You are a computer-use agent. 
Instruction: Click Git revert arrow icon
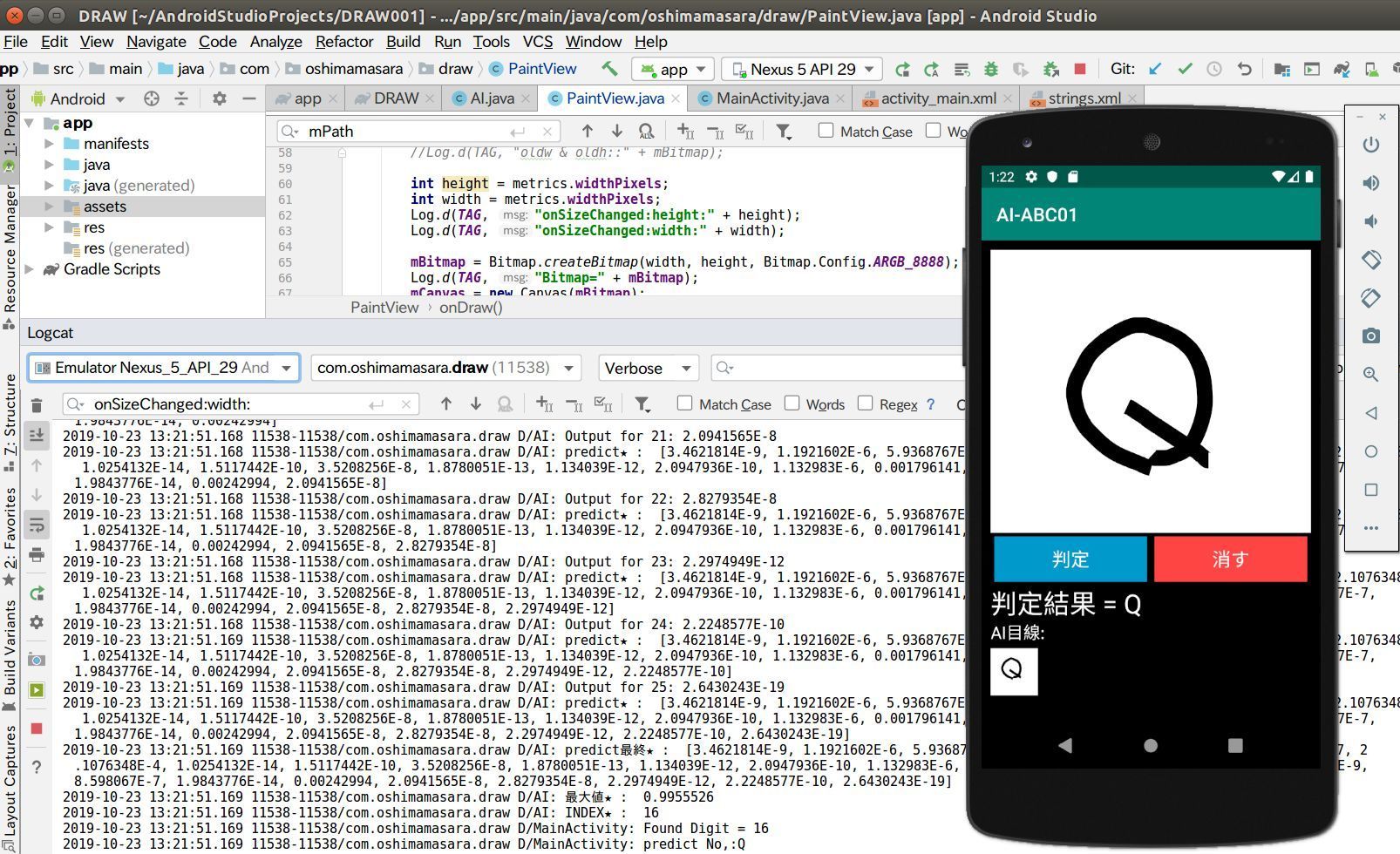point(1244,69)
